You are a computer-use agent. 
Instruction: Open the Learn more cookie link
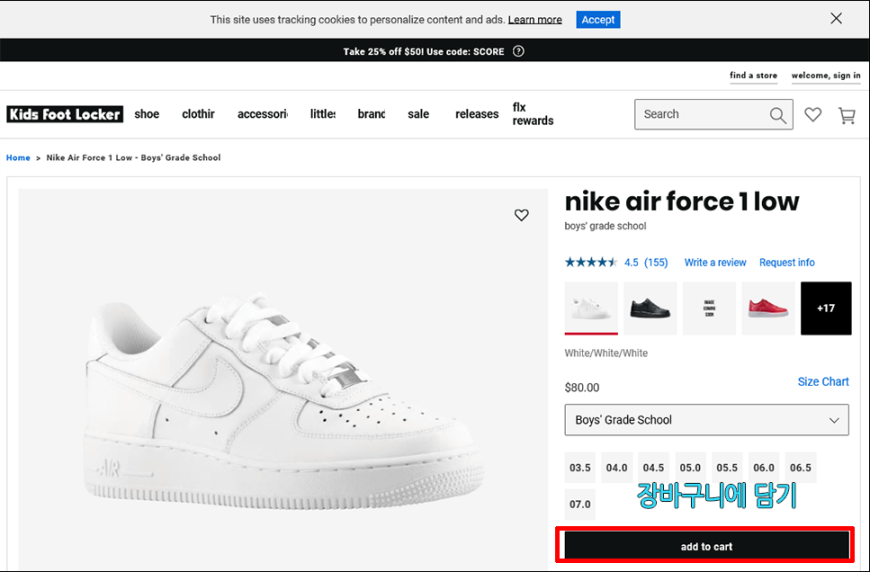tap(535, 19)
